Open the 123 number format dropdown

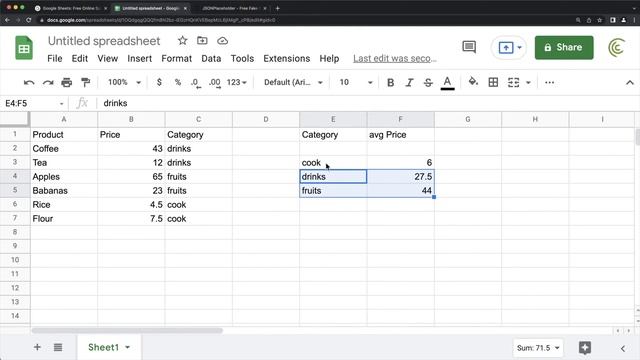(x=237, y=82)
